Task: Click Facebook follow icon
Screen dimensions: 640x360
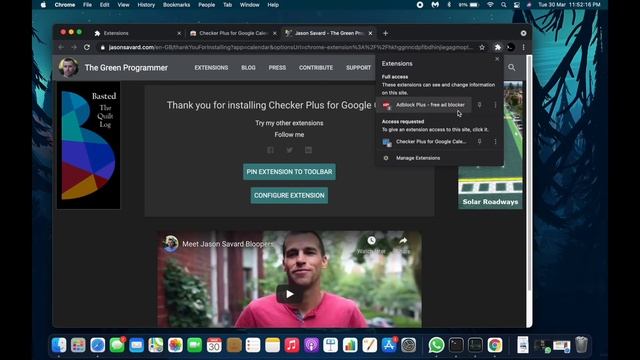Action: click(270, 150)
